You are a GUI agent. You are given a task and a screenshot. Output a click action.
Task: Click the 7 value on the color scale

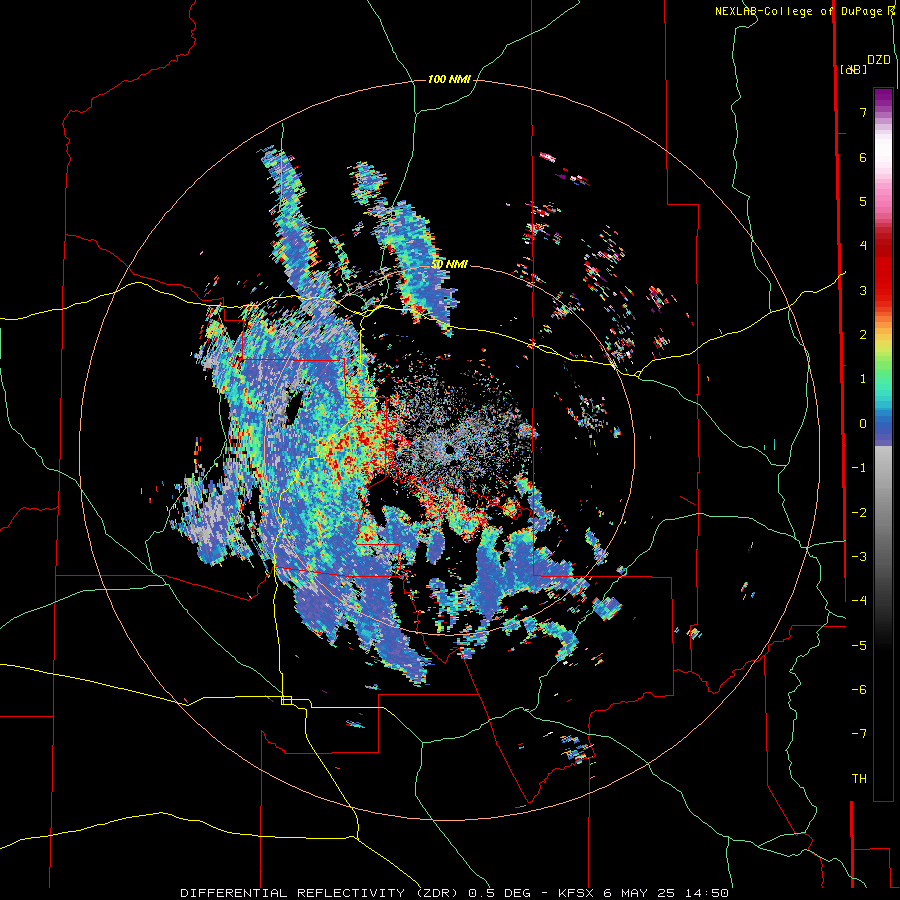click(863, 112)
